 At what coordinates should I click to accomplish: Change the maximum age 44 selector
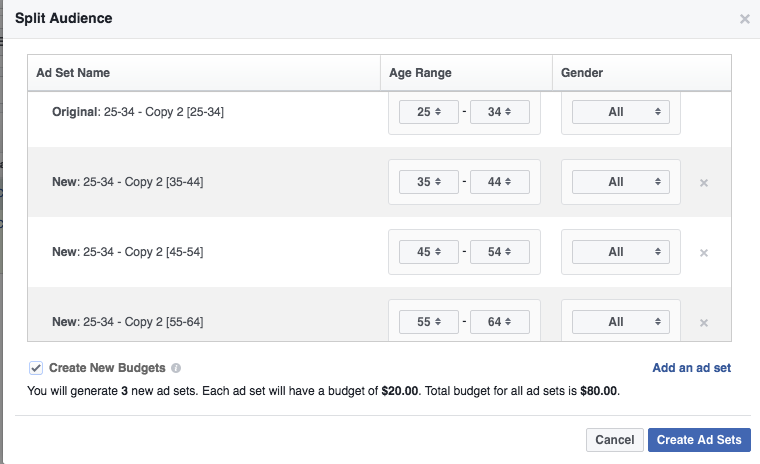(x=500, y=182)
